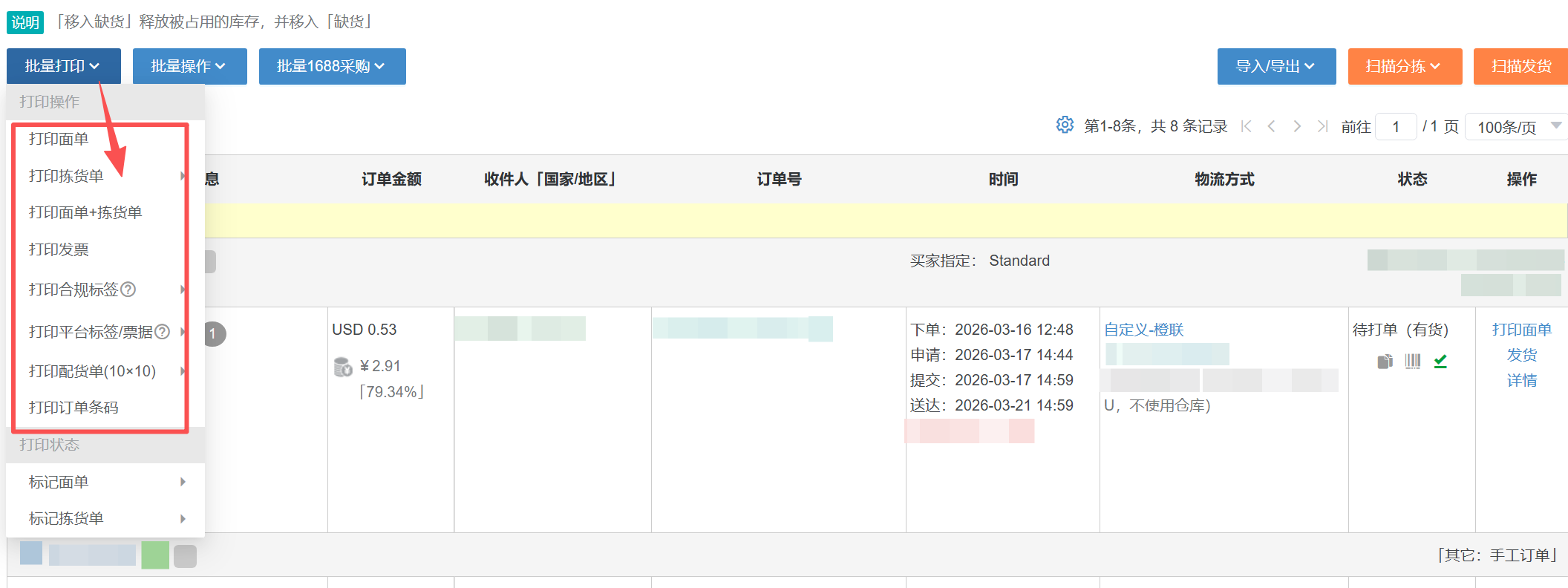Image resolution: width=1568 pixels, height=588 pixels.
Task: Click the 下单 time 2026-03-16 12:48
Action: tap(992, 330)
